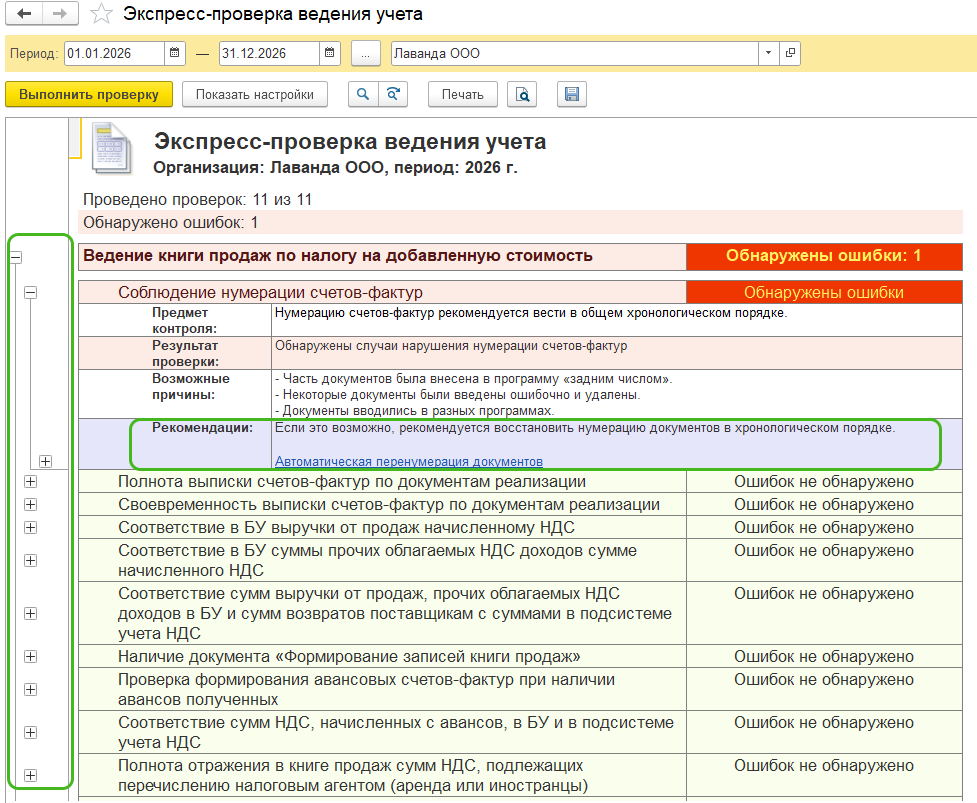Expand Полнота выписки счетов-фактур row

pyautogui.click(x=30, y=482)
